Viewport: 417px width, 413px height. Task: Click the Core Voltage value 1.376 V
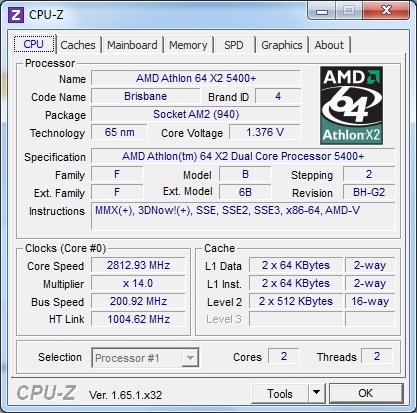coord(265,132)
